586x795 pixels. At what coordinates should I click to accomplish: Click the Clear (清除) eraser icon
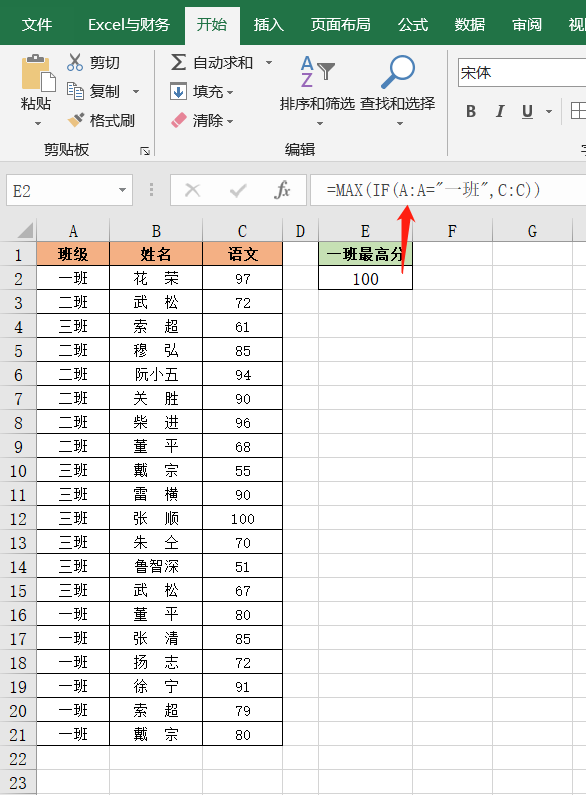179,121
